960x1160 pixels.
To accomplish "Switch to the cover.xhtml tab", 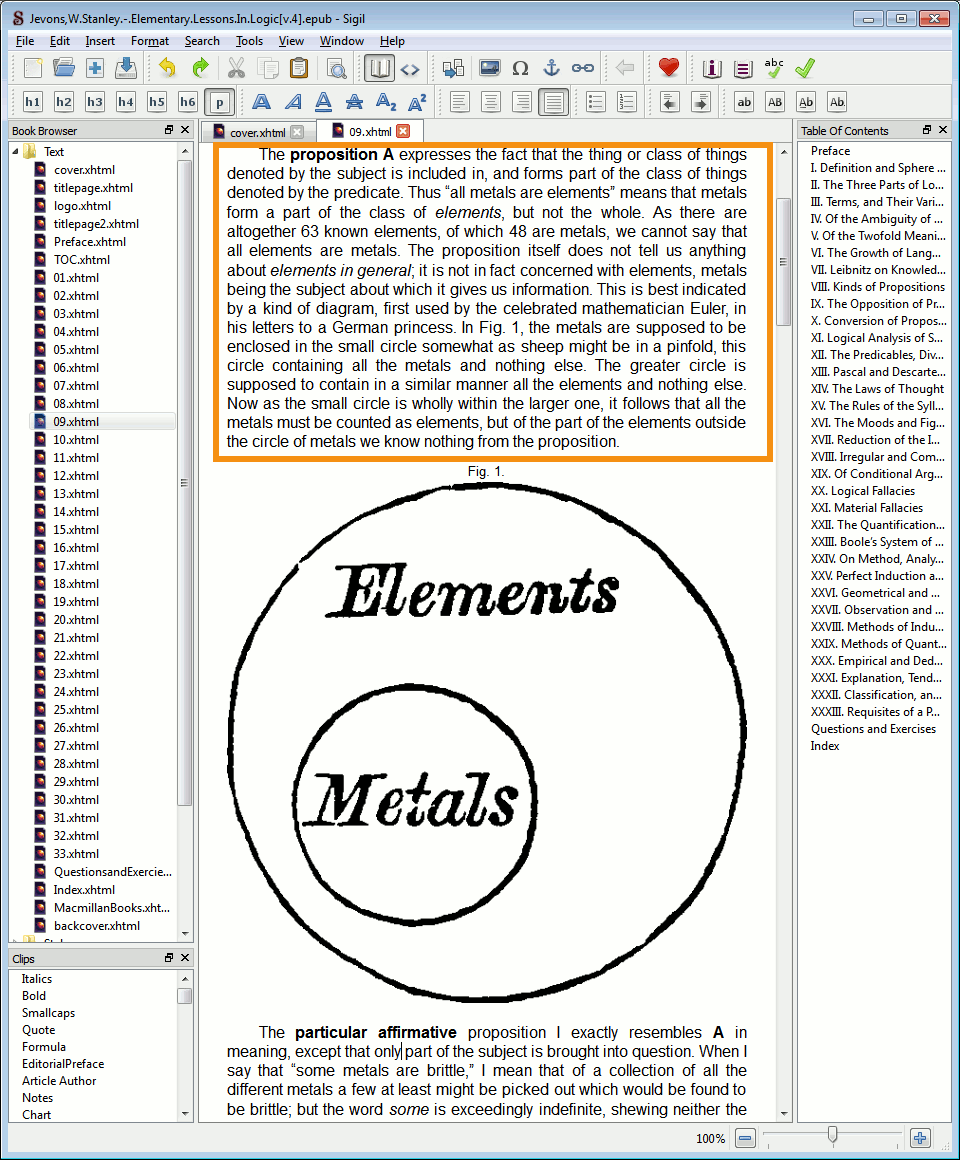I will click(x=257, y=132).
